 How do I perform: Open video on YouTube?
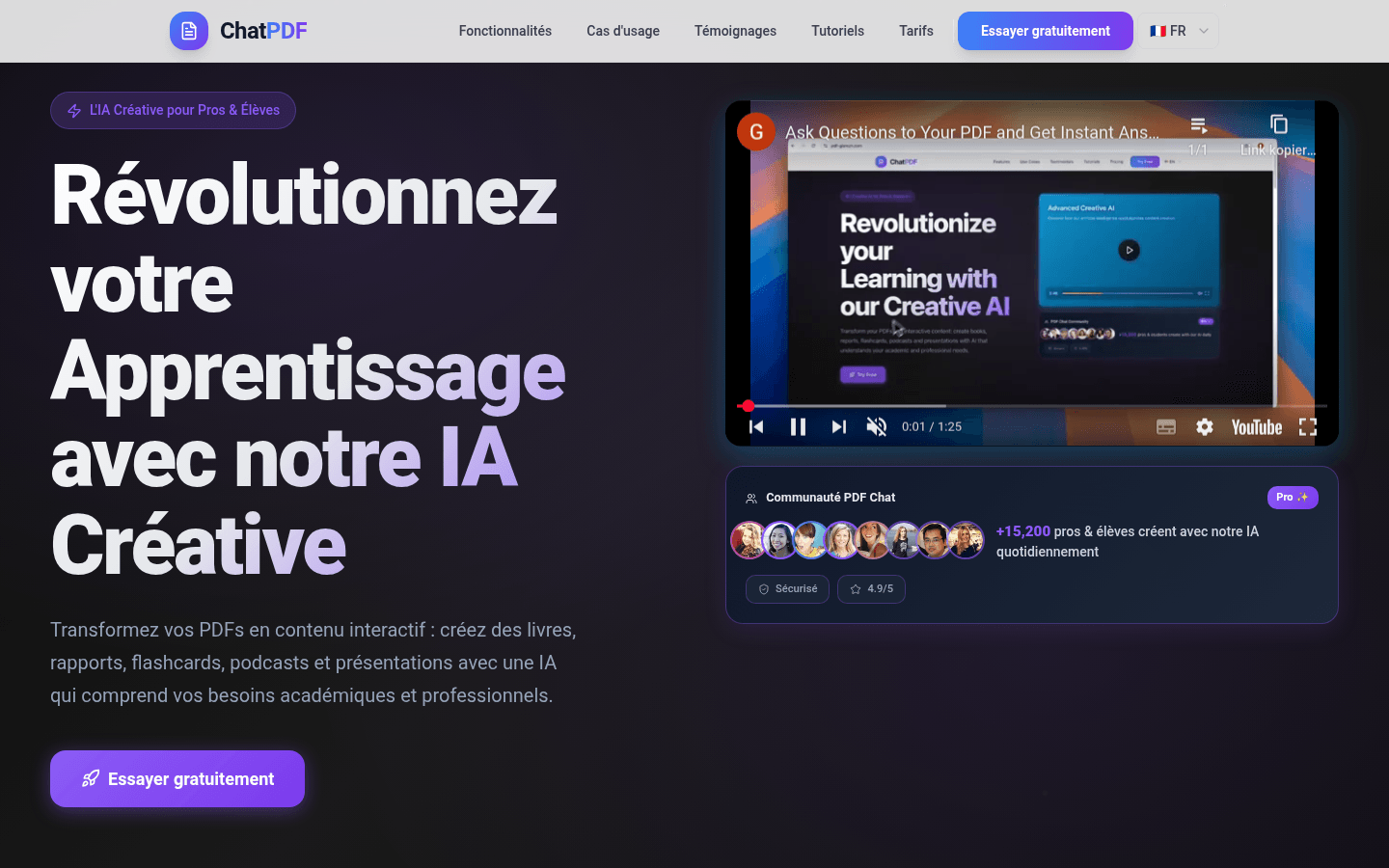pos(1256,427)
